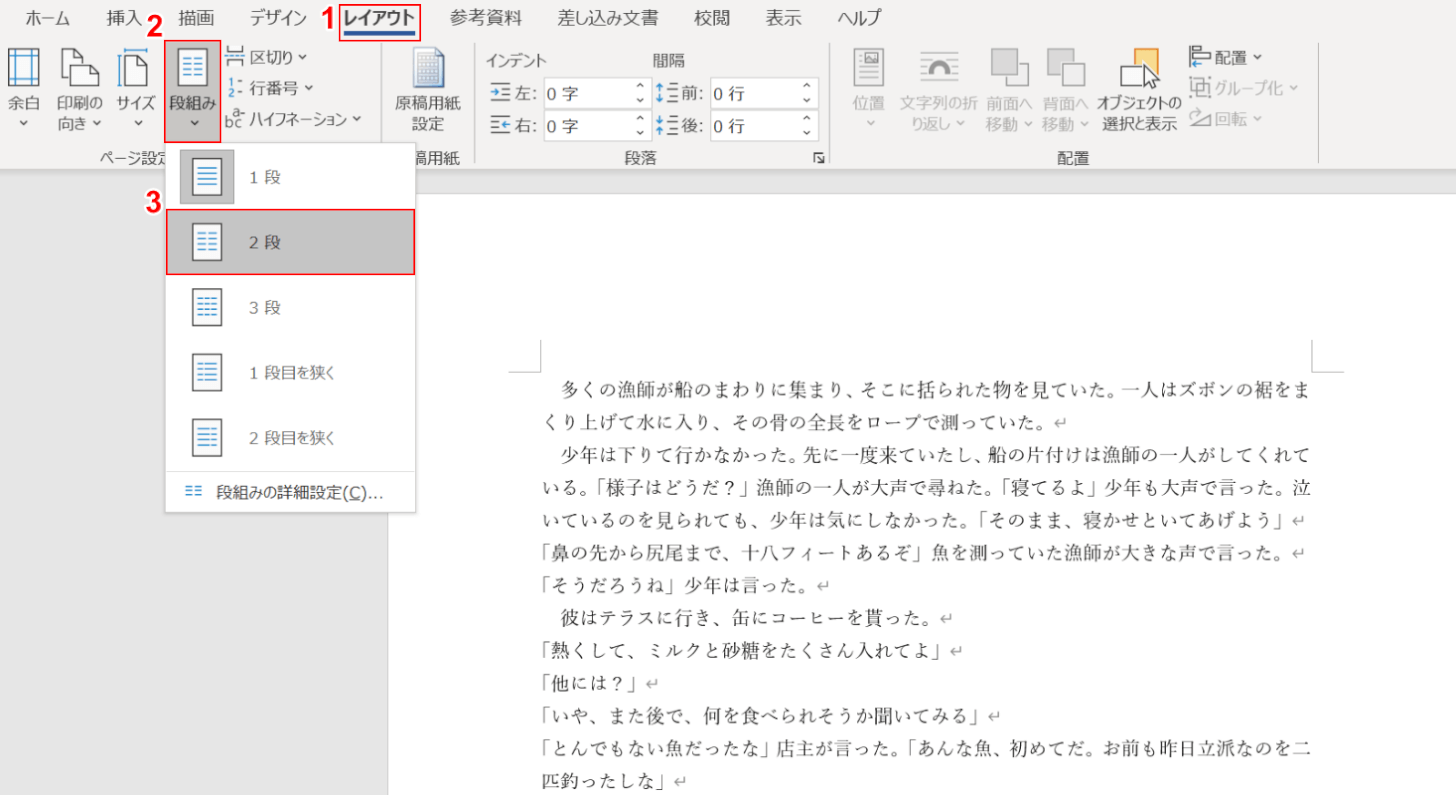Viewport: 1456px width, 795px height.
Task: Click the 印刷の向き orientation icon
Action: [x=79, y=70]
